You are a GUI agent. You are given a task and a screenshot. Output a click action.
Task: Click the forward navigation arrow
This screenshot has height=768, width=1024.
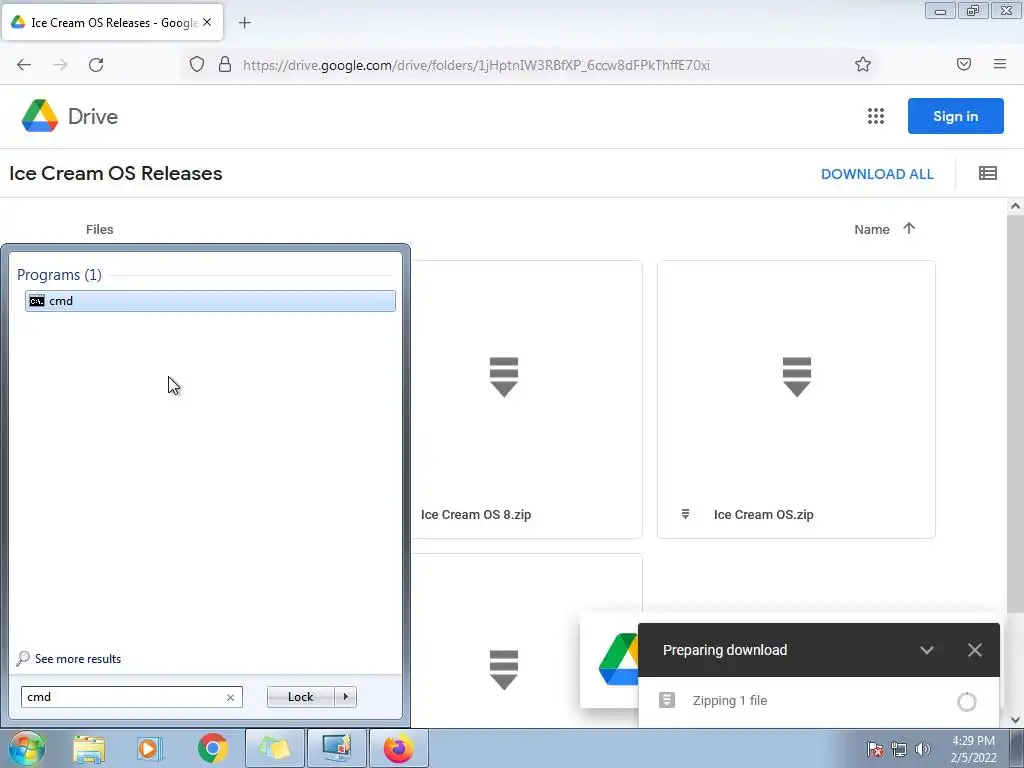[x=60, y=65]
